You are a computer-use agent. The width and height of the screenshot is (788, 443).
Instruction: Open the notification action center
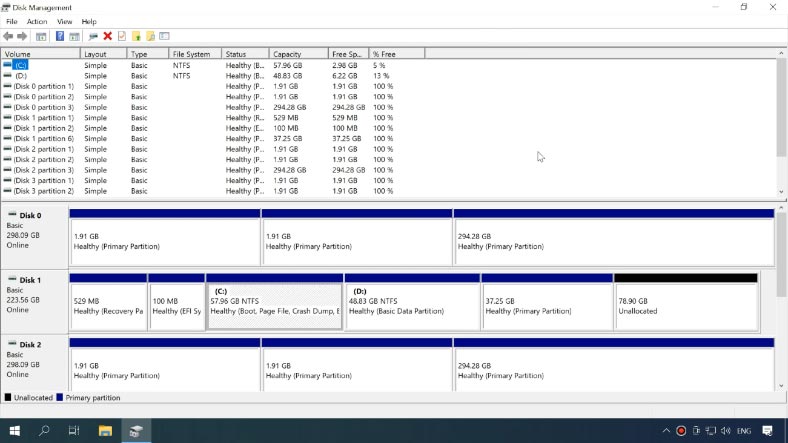(x=767, y=431)
